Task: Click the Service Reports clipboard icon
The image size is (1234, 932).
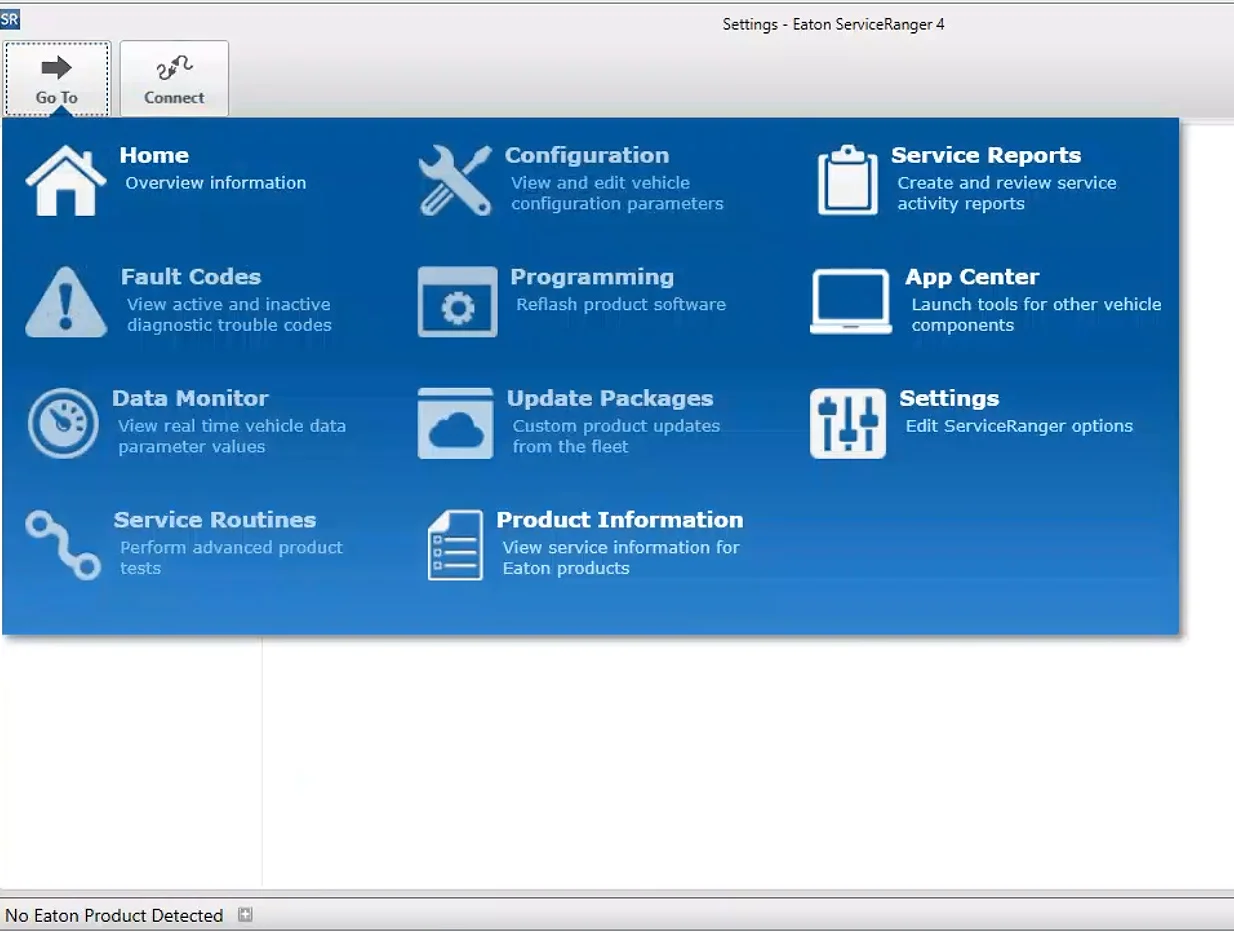Action: 847,181
